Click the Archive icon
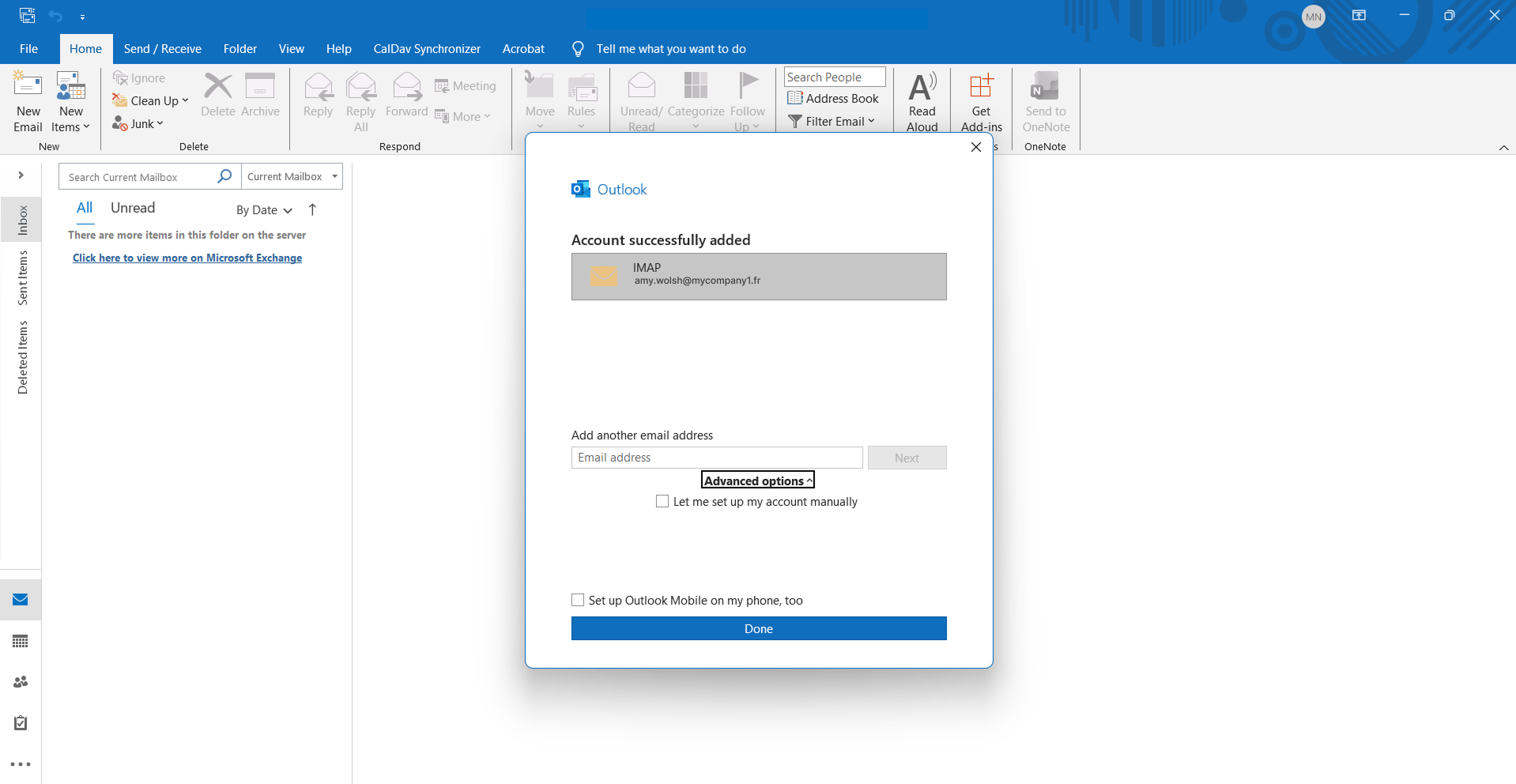 coord(260,85)
